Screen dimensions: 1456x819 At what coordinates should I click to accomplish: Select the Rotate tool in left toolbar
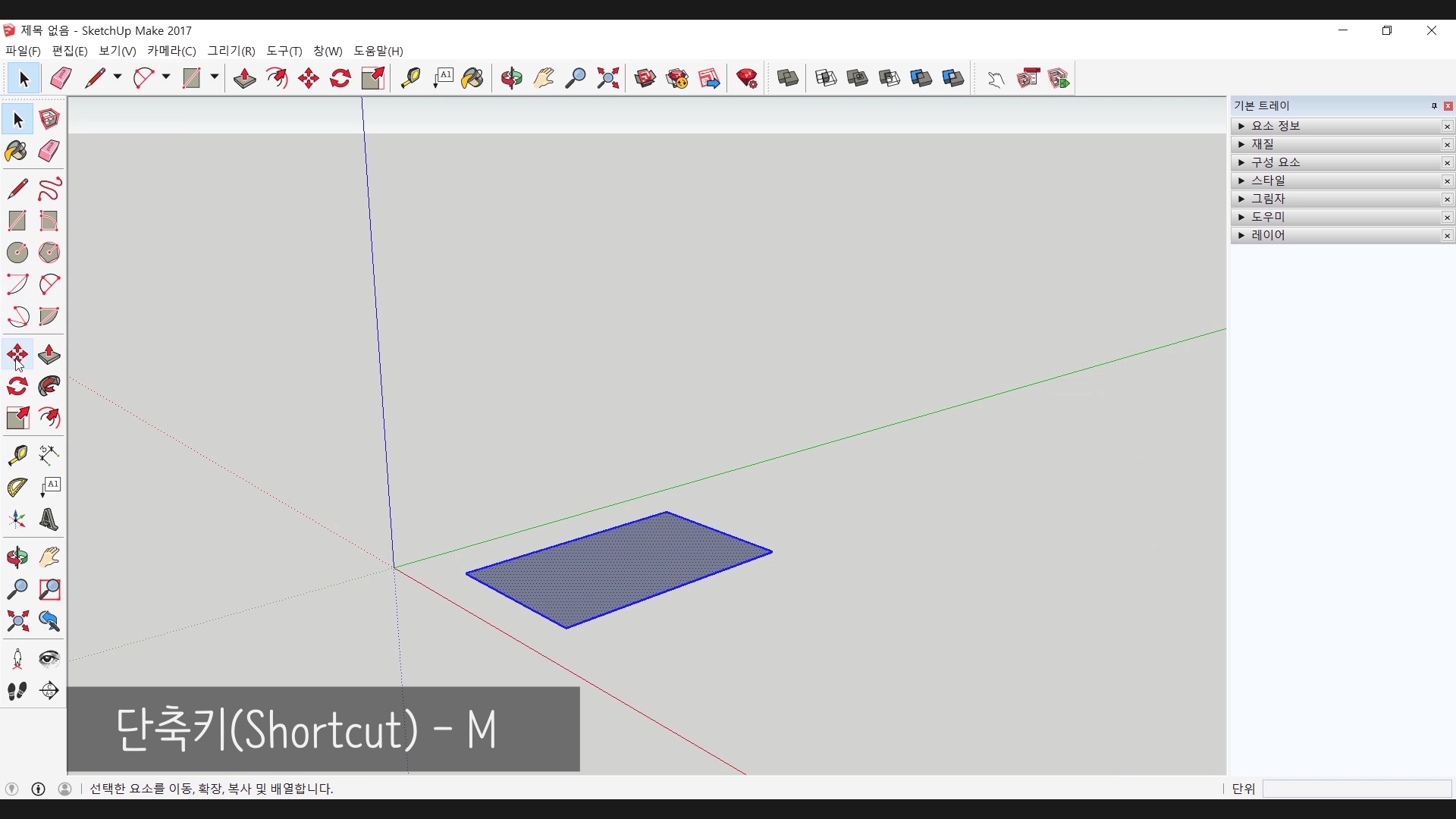click(17, 387)
